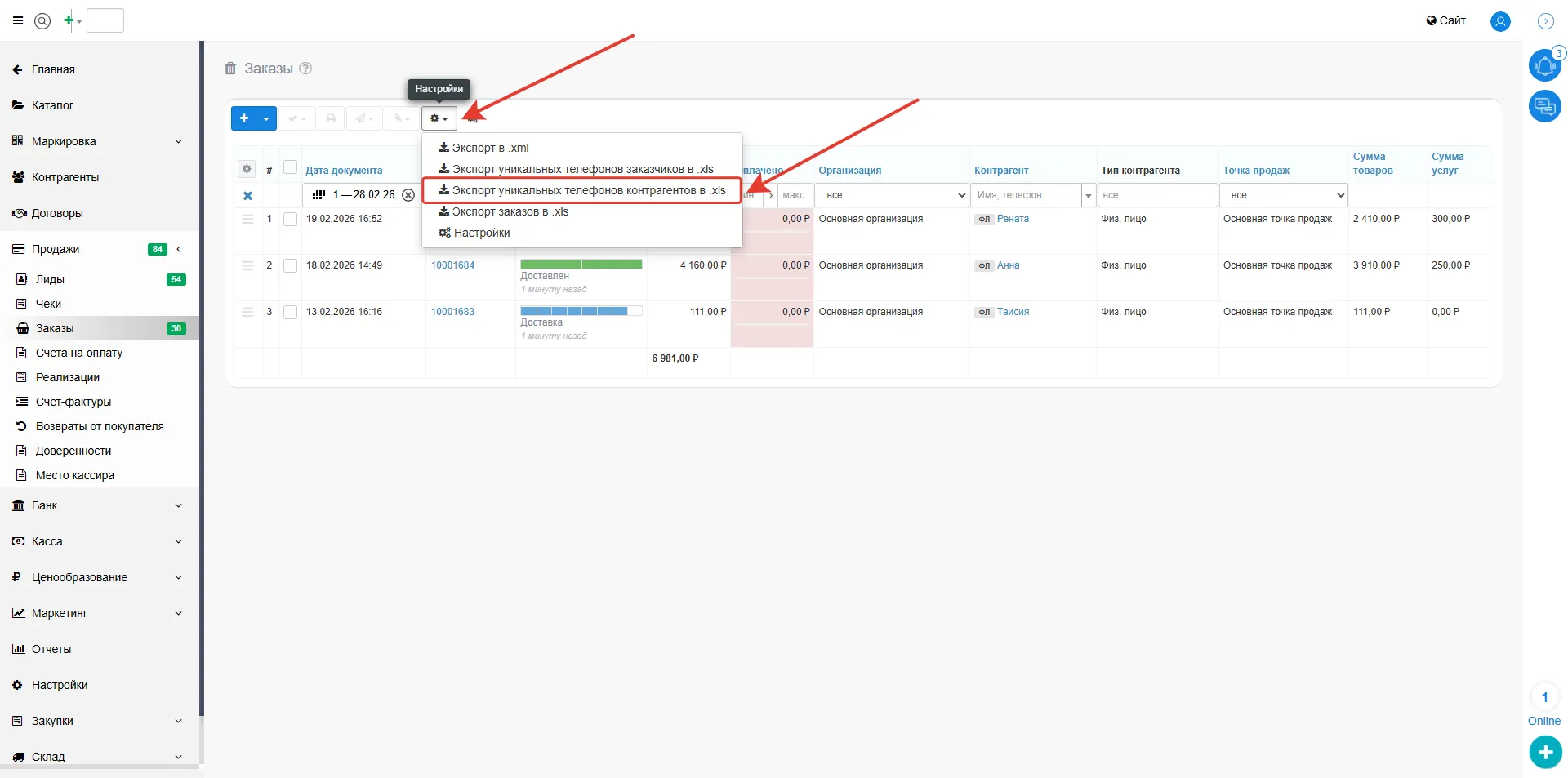This screenshot has height=778, width=1568.
Task: Click the hamburger menu icon
Action: 18,21
